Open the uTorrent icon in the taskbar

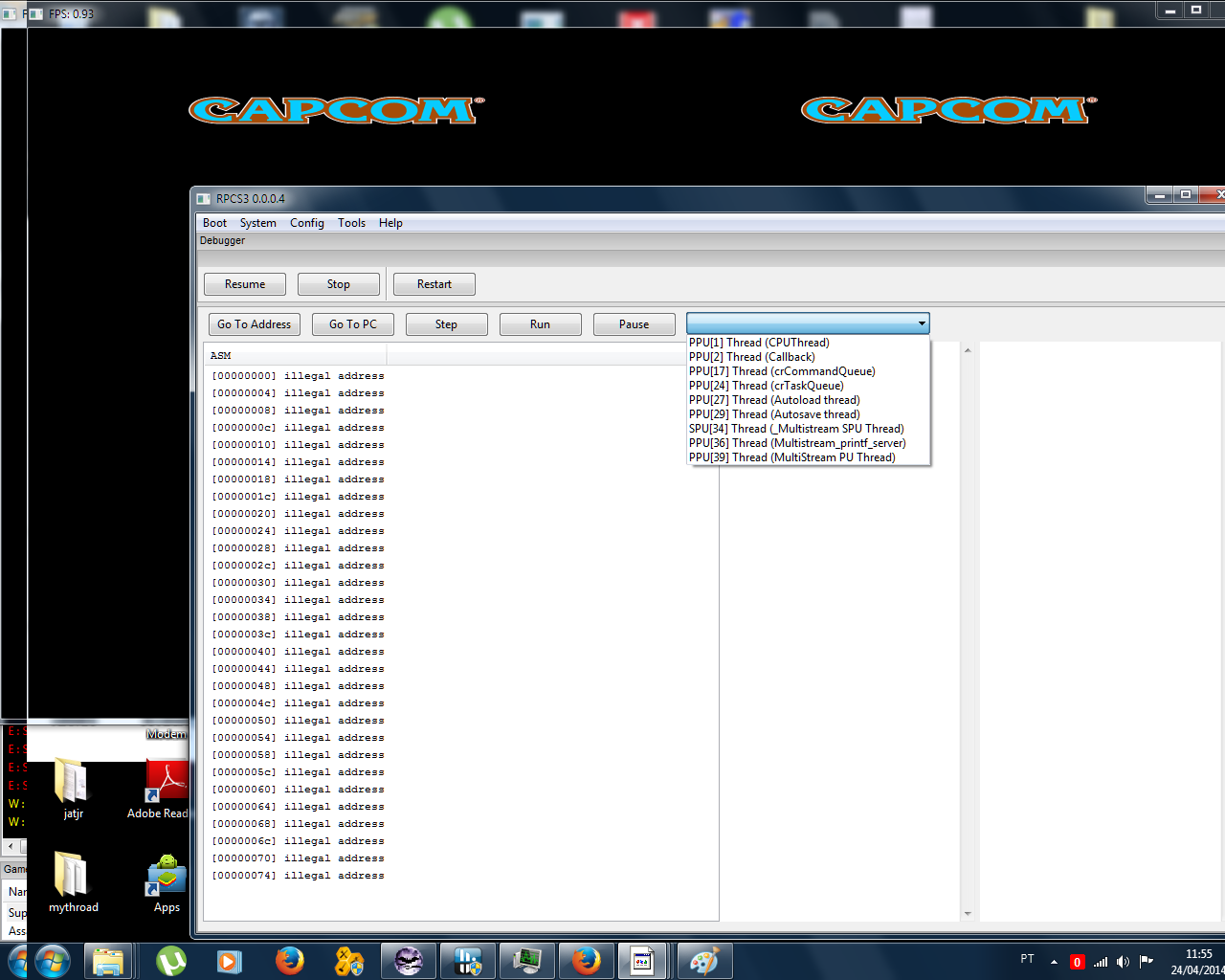pos(171,960)
